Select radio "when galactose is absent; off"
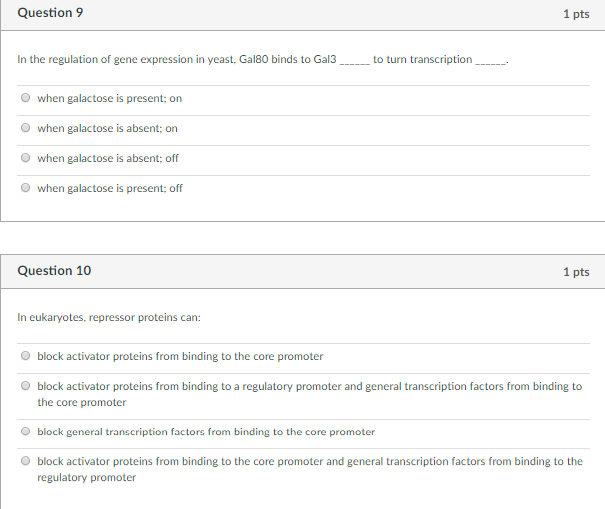The height and width of the screenshot is (509, 605). click(x=25, y=157)
